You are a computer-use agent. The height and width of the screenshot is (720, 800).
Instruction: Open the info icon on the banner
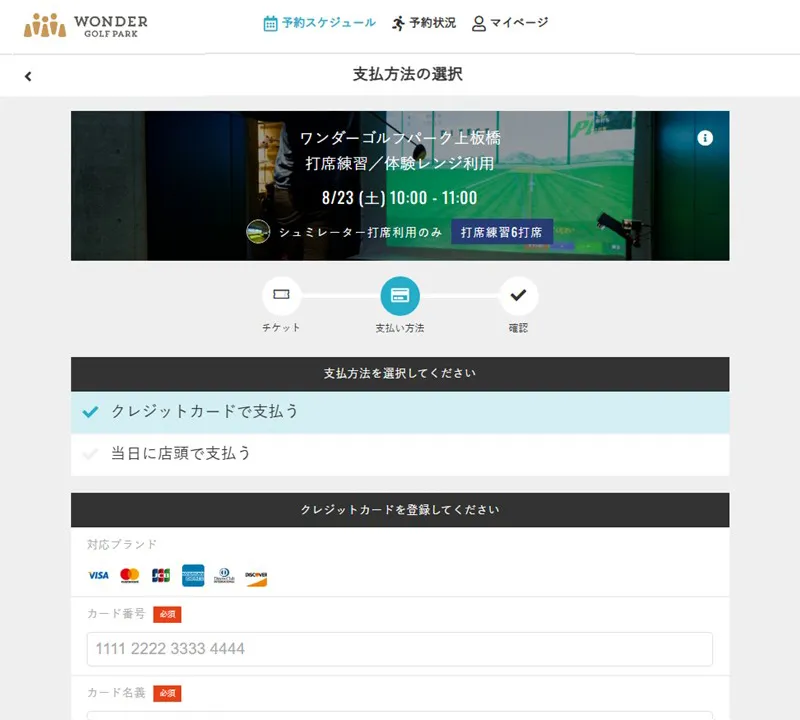[705, 138]
